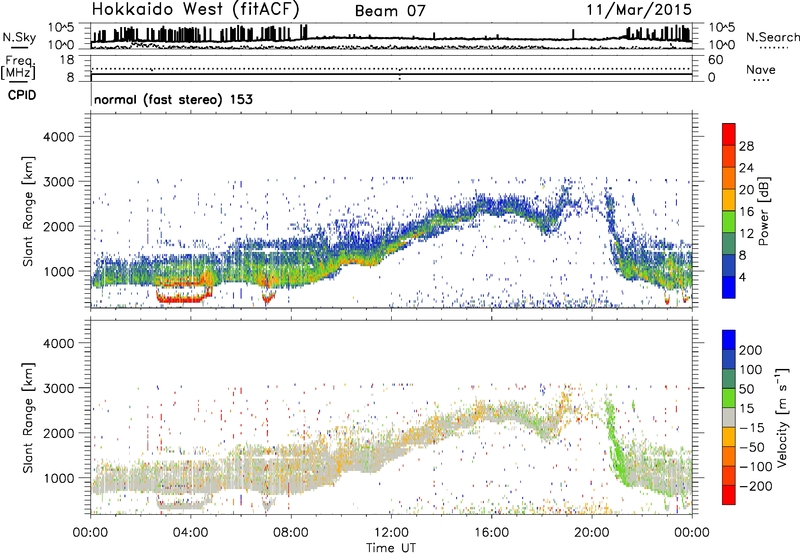Click the 16:00 time tick label
This screenshot has height=554, width=800.
(491, 533)
